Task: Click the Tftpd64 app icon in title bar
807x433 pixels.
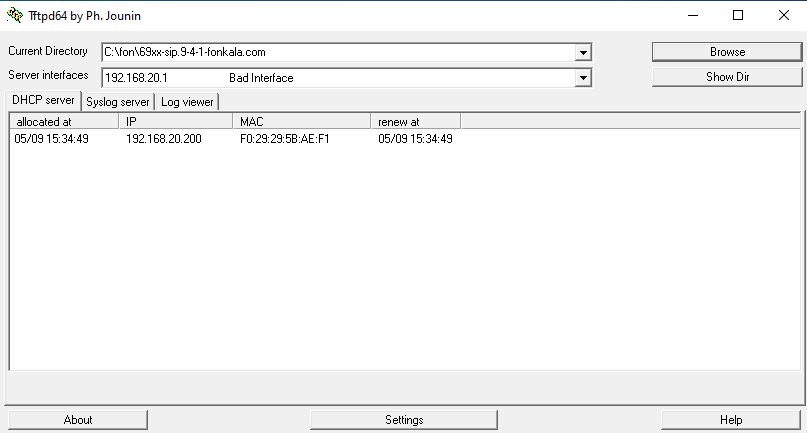Action: coord(15,15)
